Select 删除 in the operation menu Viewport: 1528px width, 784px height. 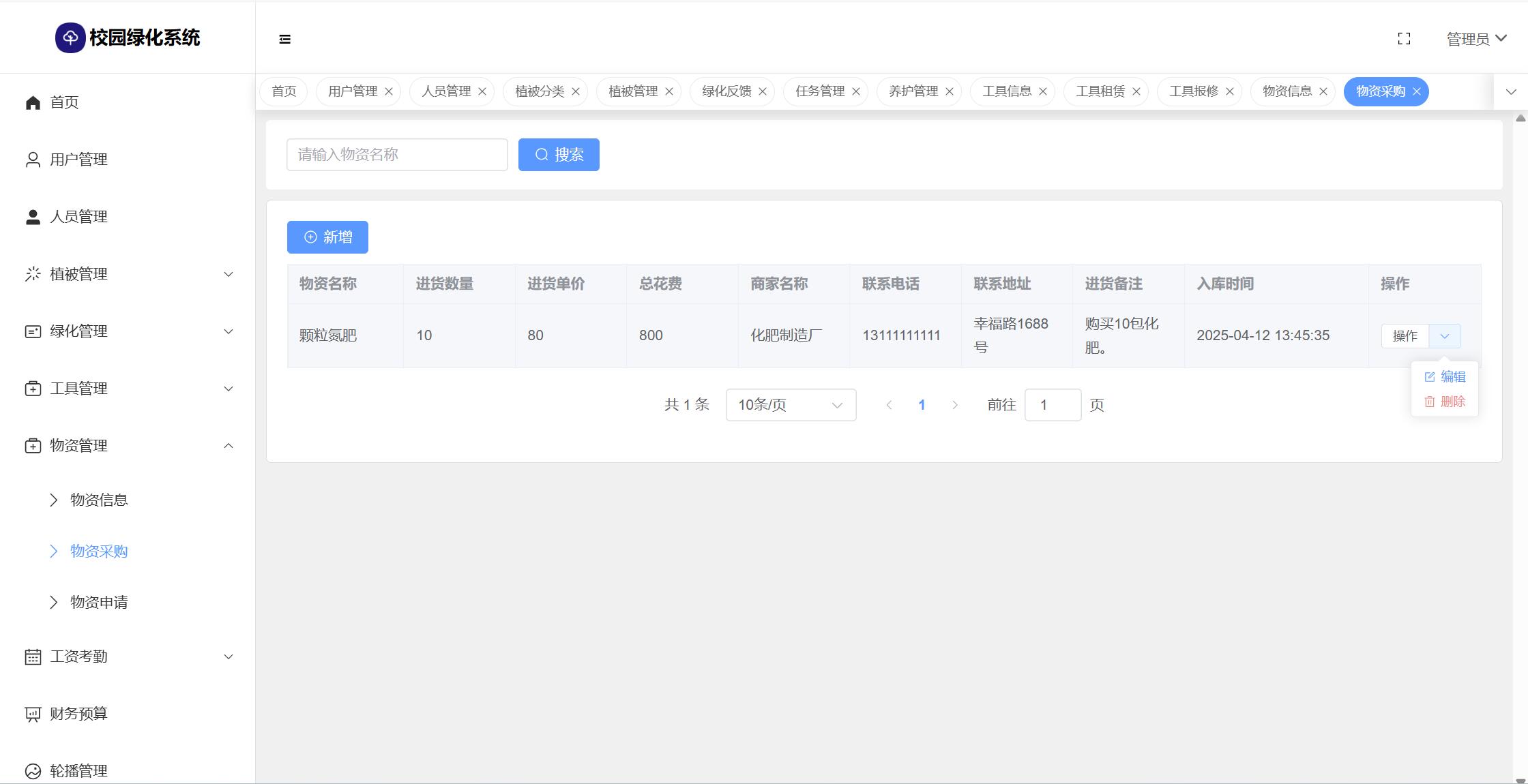(1445, 402)
